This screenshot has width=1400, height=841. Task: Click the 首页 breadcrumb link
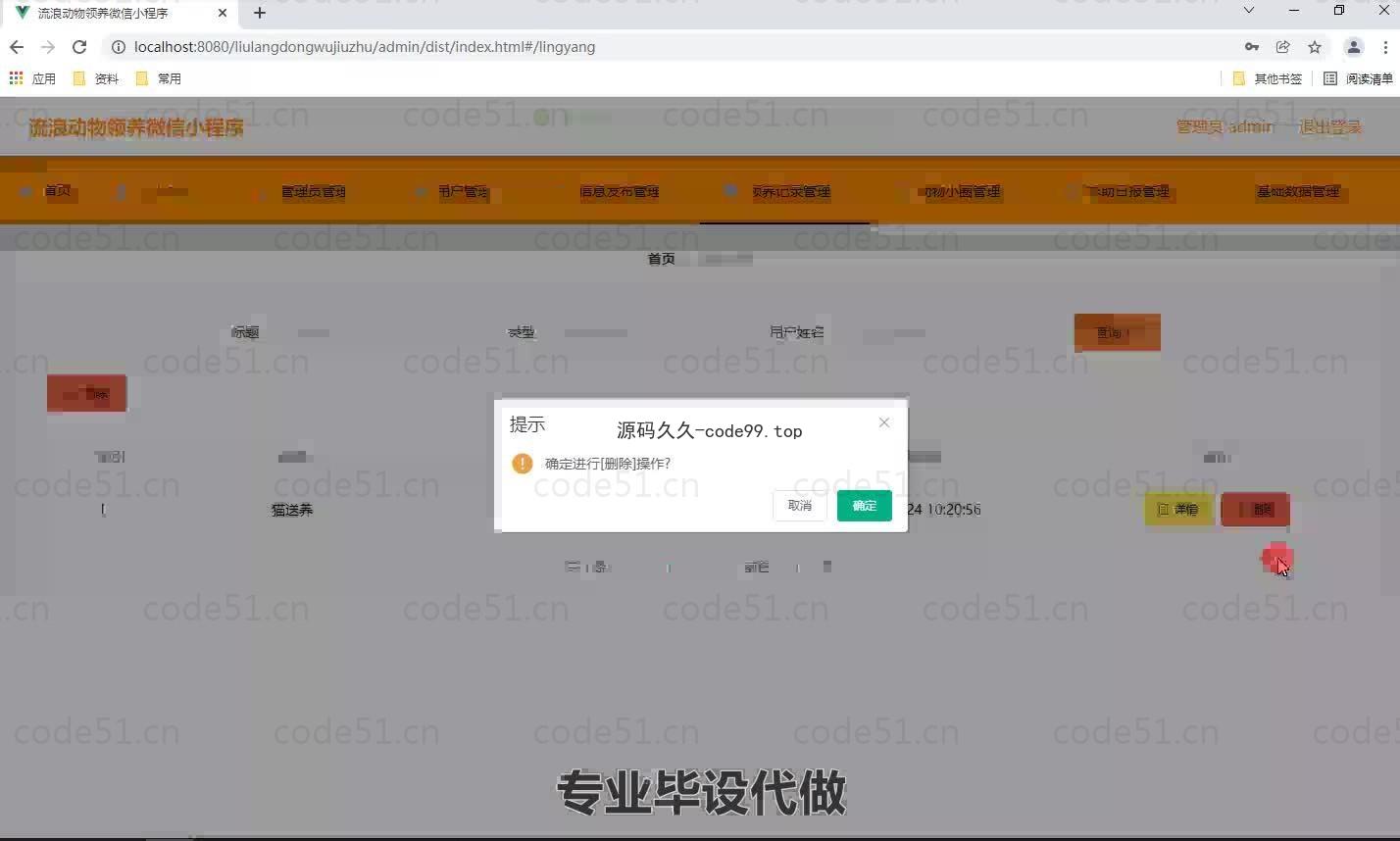point(661,259)
